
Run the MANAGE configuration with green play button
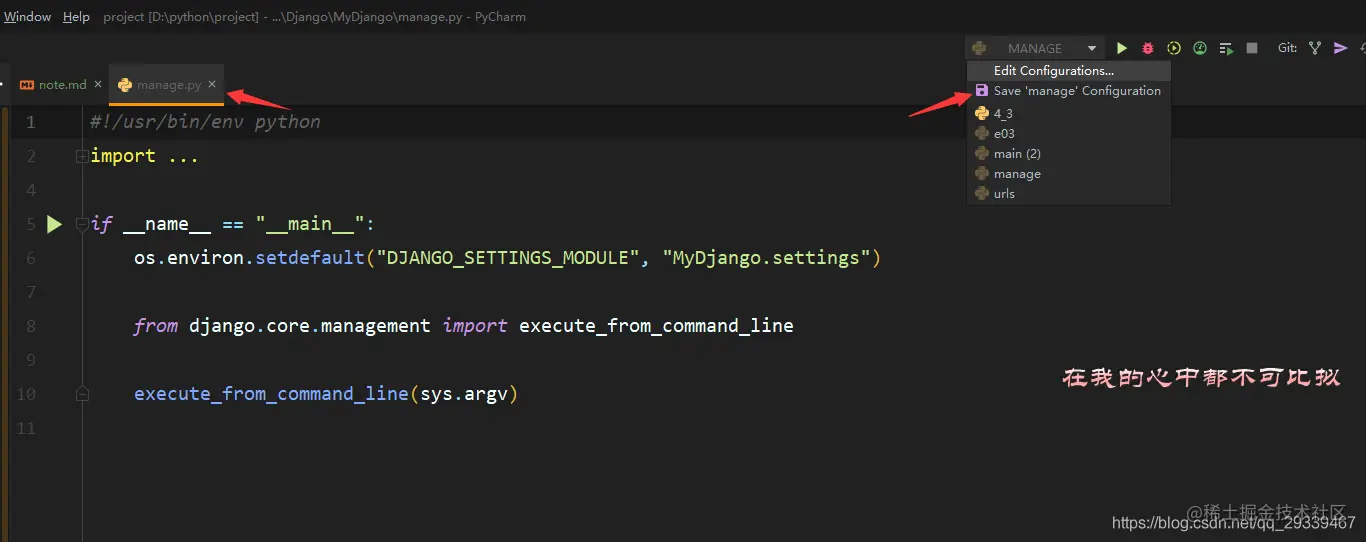[1122, 48]
